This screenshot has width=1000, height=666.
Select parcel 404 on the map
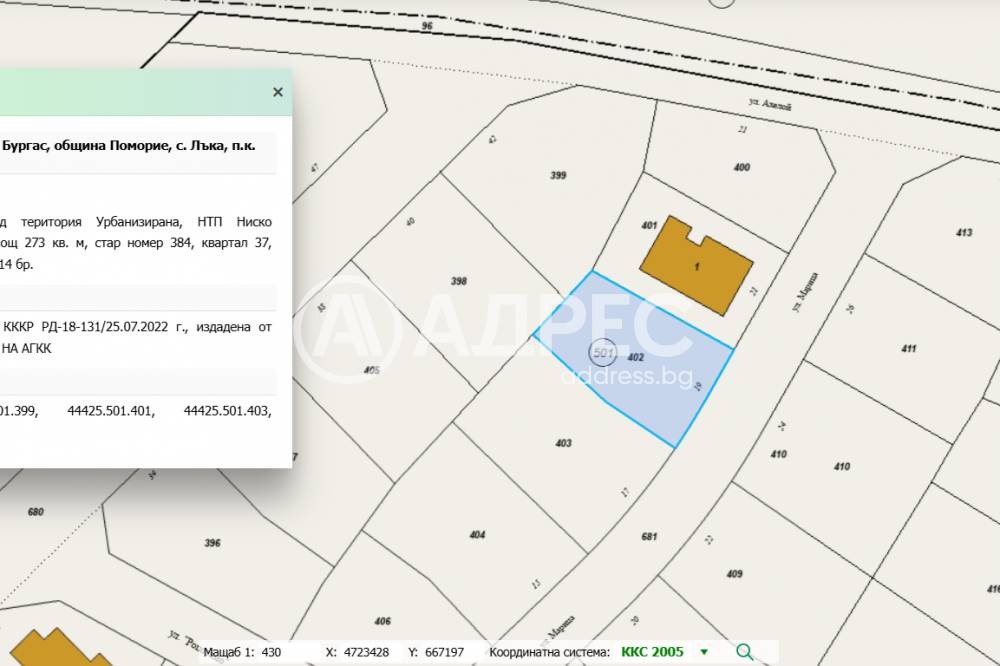coord(477,535)
